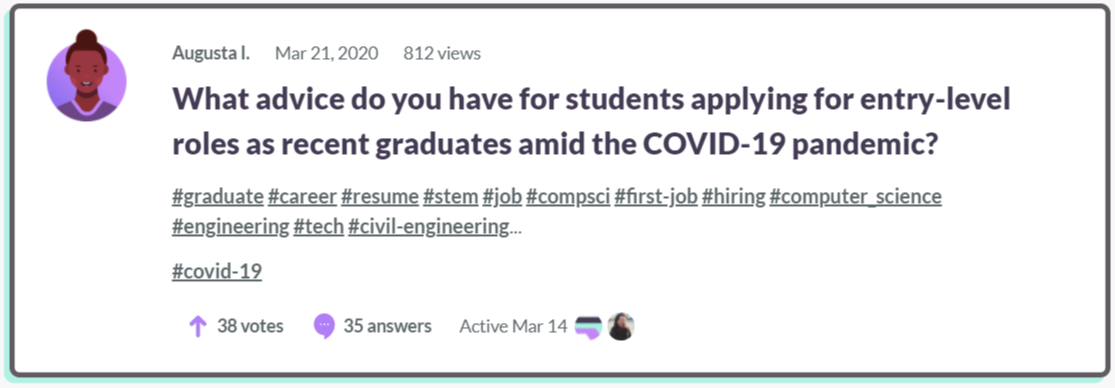Viewport: 1115px width, 388px height.
Task: Click the purple answers speech bubble icon
Action: pyautogui.click(x=324, y=327)
